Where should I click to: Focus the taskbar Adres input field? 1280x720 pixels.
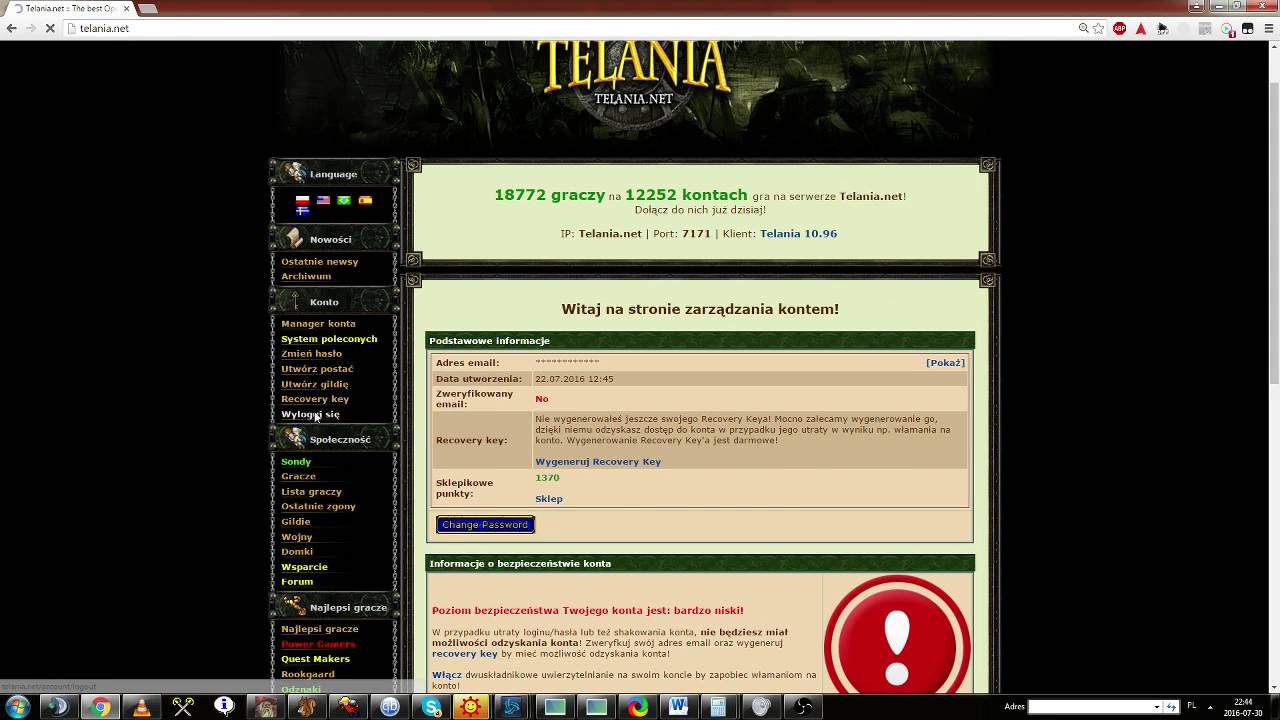click(1090, 707)
